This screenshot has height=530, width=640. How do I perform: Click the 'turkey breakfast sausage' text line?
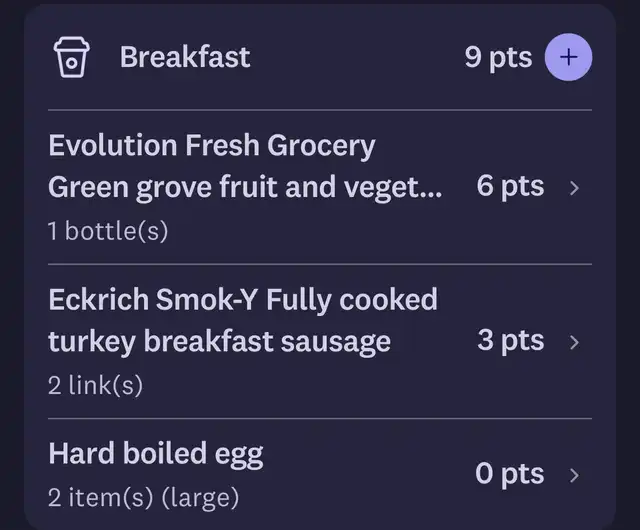click(219, 342)
